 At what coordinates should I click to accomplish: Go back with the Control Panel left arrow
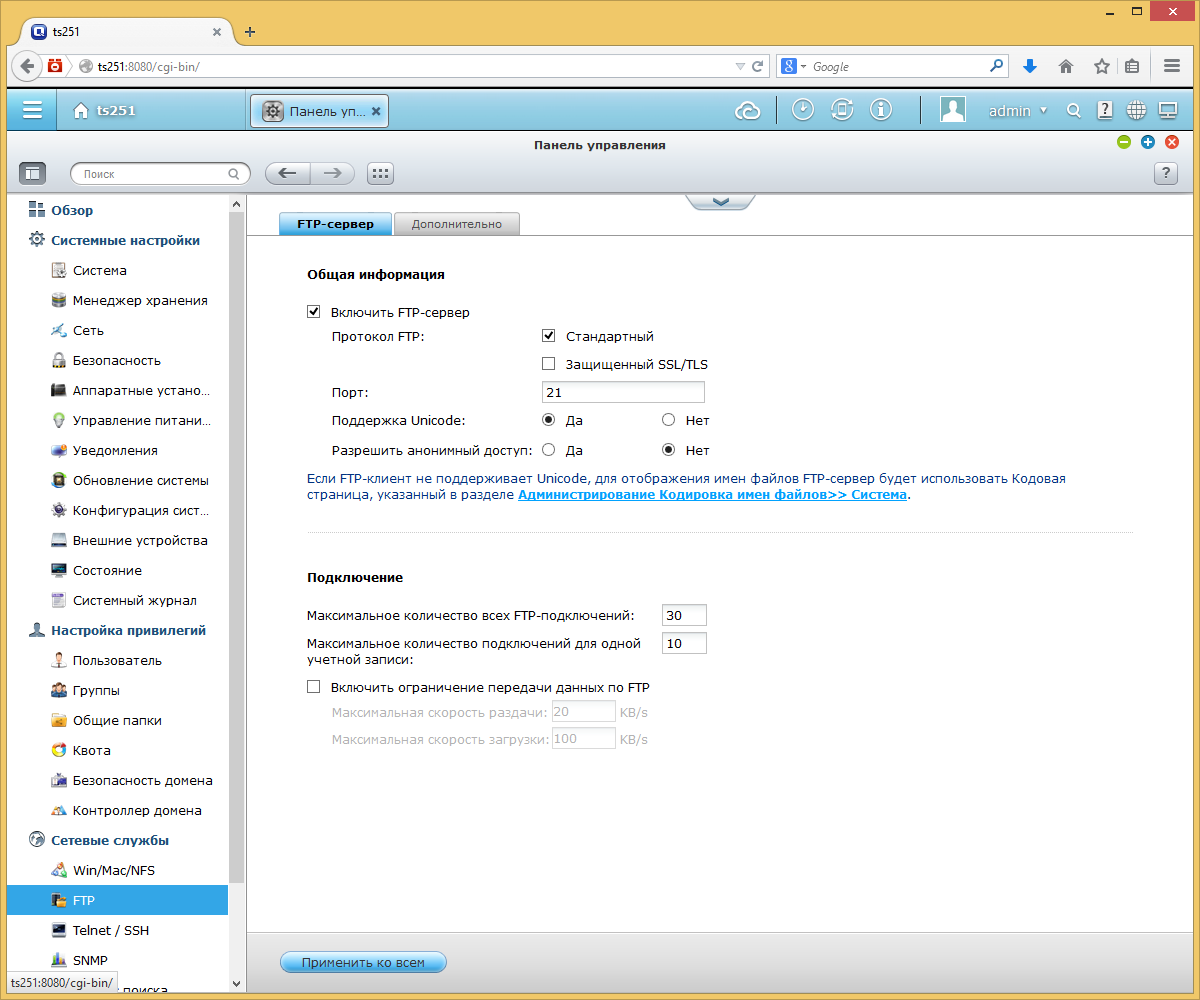click(x=288, y=173)
